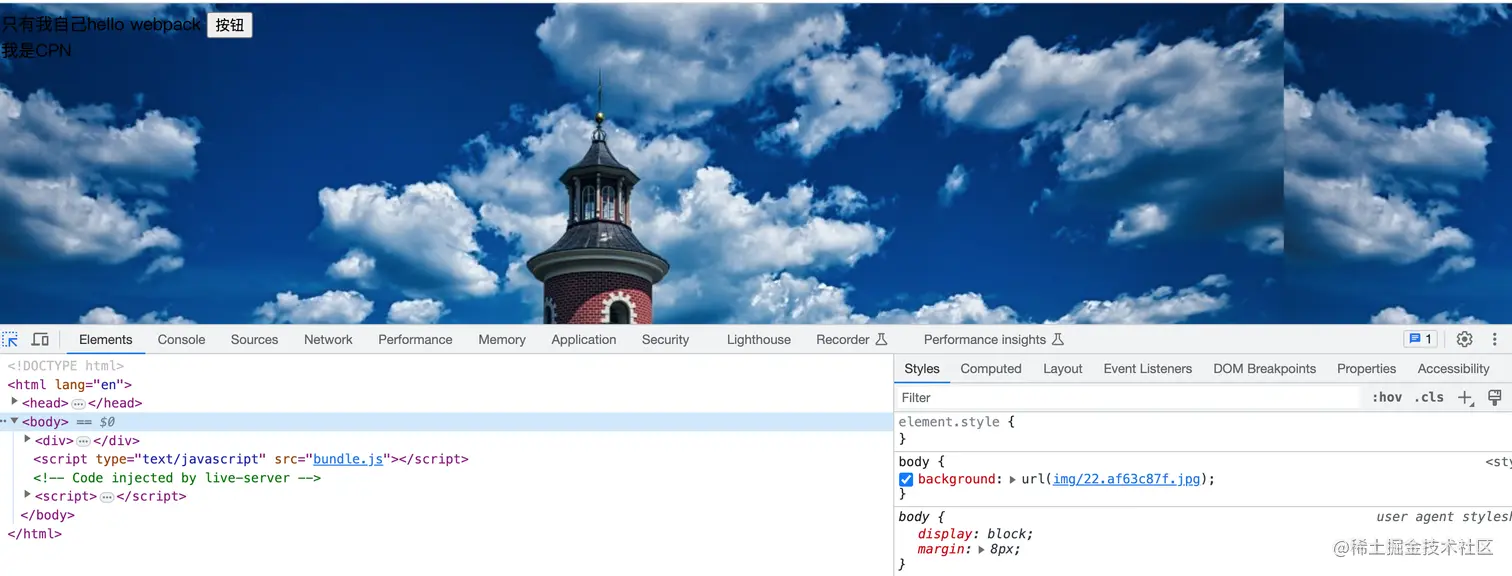Expand the div element node
This screenshot has height=576, width=1512.
[x=28, y=439]
